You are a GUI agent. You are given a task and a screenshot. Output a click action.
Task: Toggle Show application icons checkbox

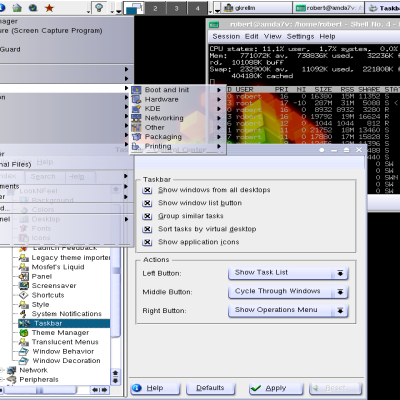[147, 242]
